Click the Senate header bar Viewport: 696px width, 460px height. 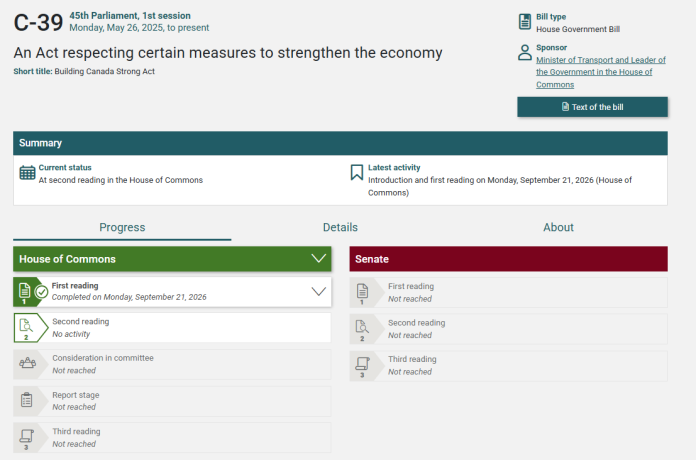(x=508, y=259)
